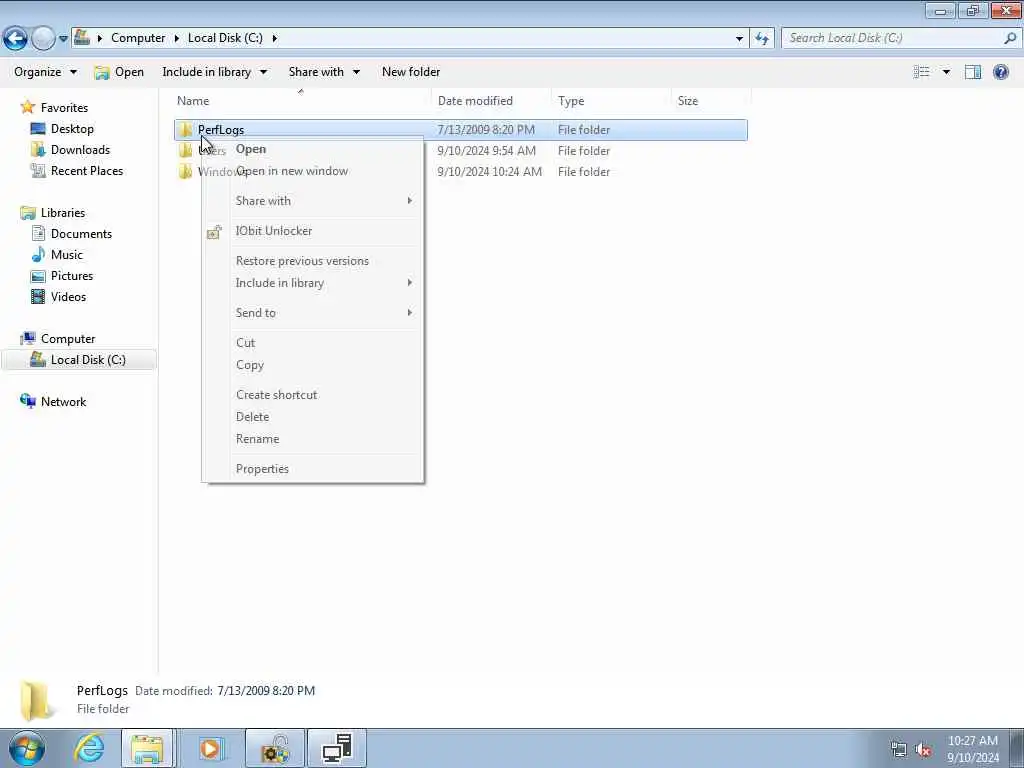
Task: Click the network computers taskbar icon
Action: (337, 748)
